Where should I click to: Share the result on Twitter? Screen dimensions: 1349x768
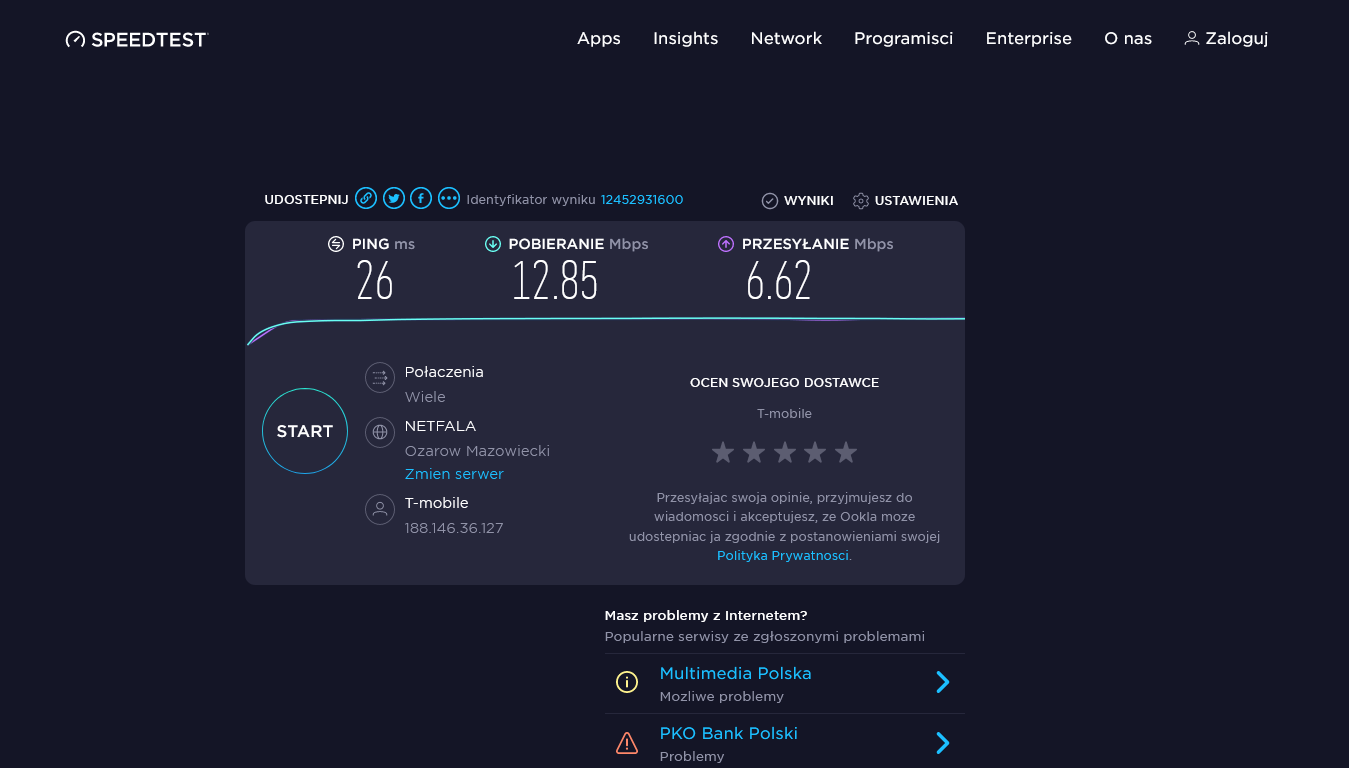click(394, 199)
